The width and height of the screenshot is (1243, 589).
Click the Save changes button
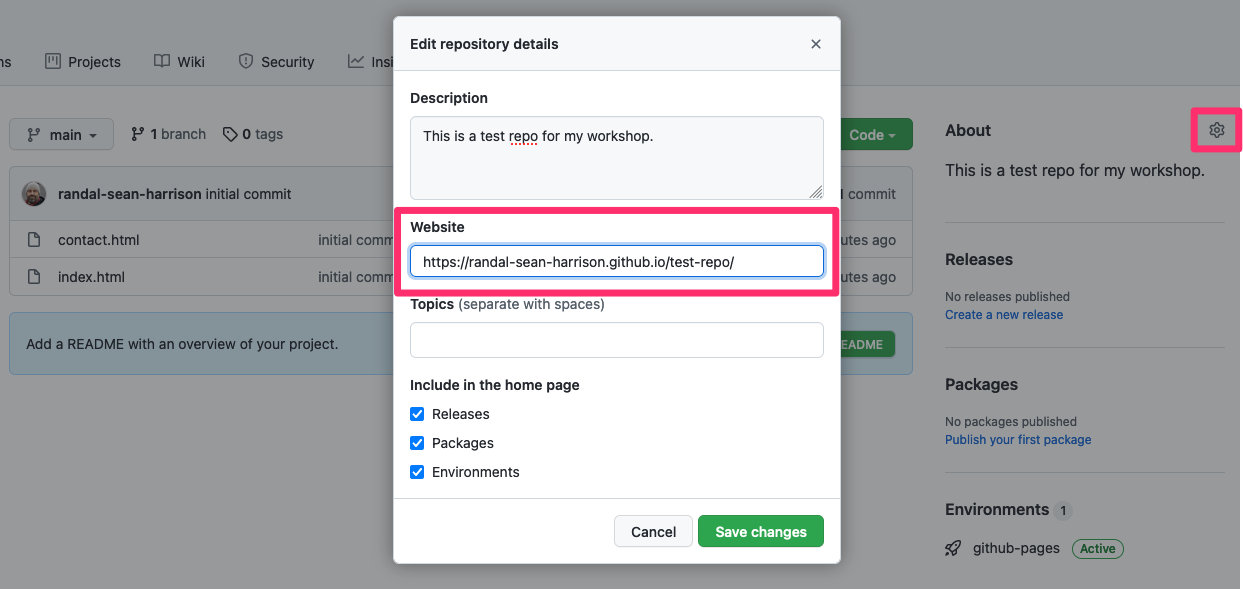point(760,532)
